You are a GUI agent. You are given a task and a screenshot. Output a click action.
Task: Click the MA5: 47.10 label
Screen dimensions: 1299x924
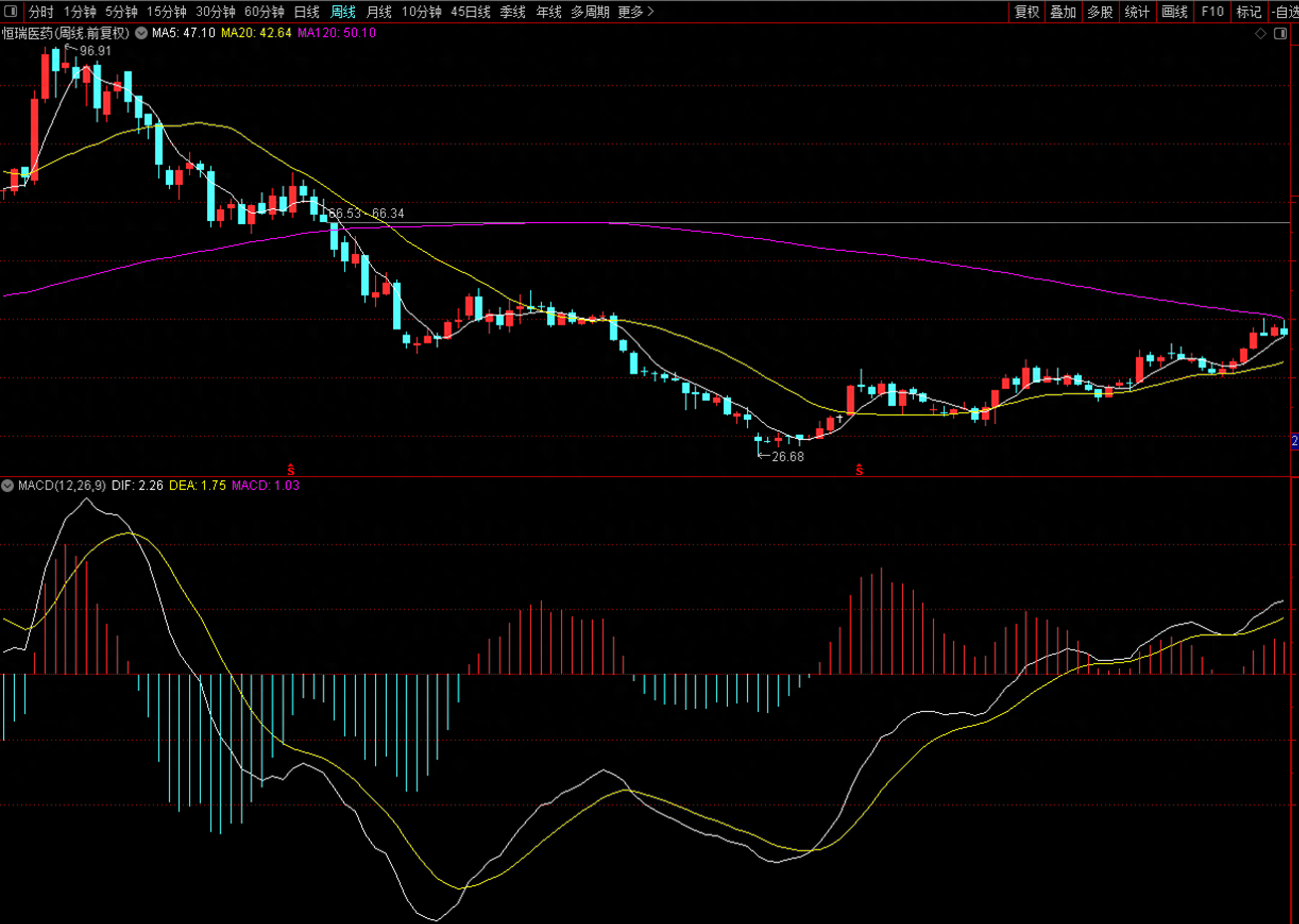pyautogui.click(x=184, y=33)
